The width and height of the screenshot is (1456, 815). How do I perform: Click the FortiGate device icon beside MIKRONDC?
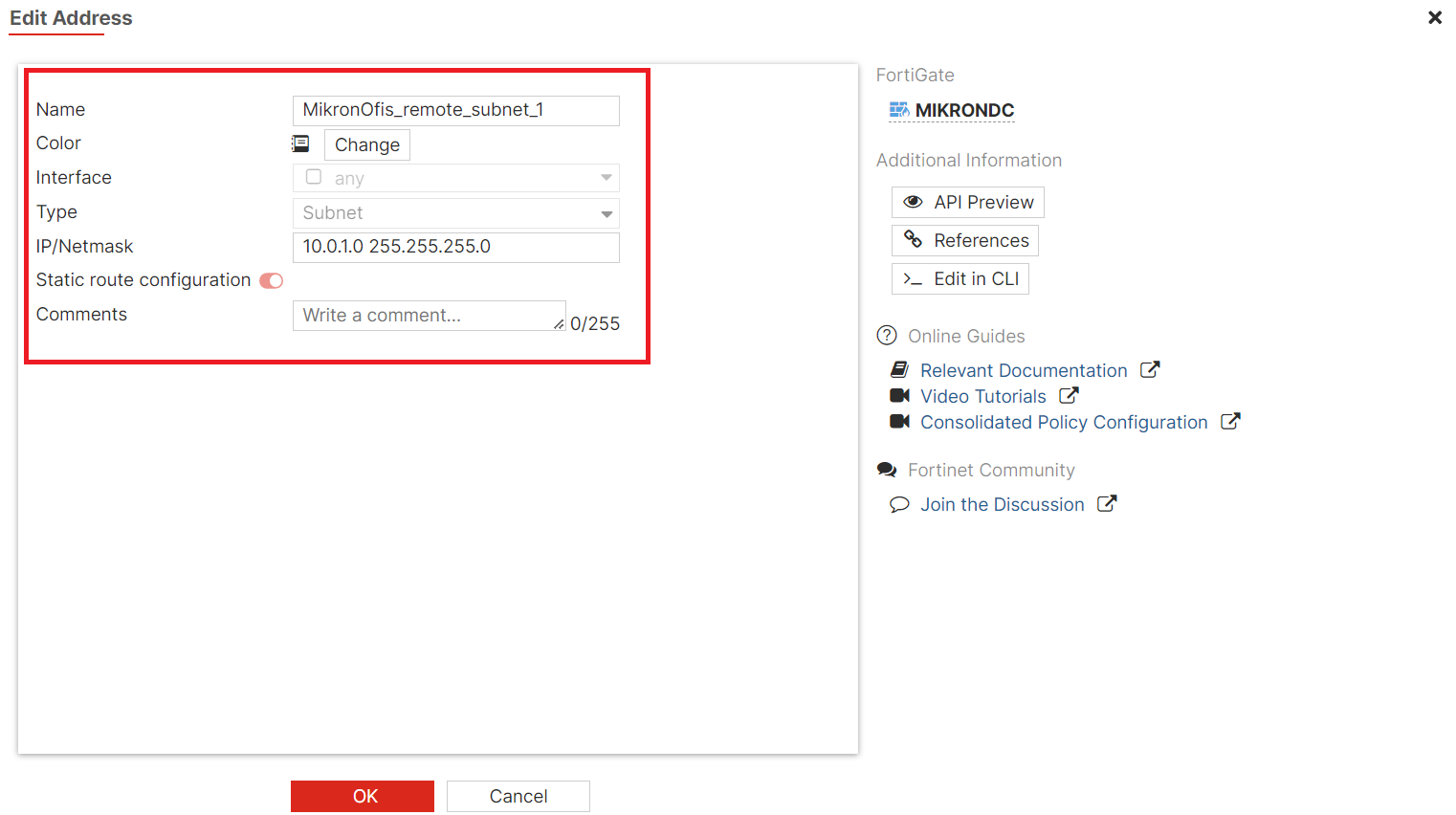point(899,110)
